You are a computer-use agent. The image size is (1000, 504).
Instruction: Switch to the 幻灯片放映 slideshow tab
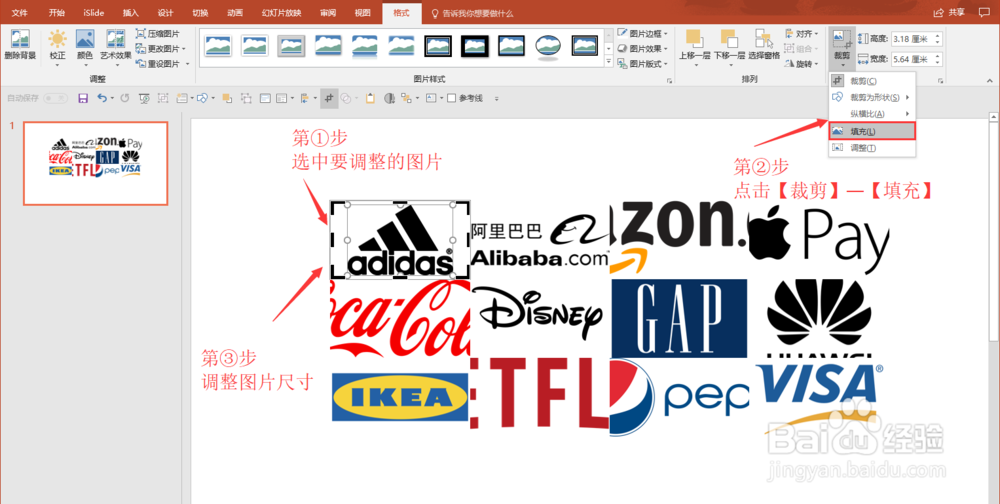click(x=281, y=13)
